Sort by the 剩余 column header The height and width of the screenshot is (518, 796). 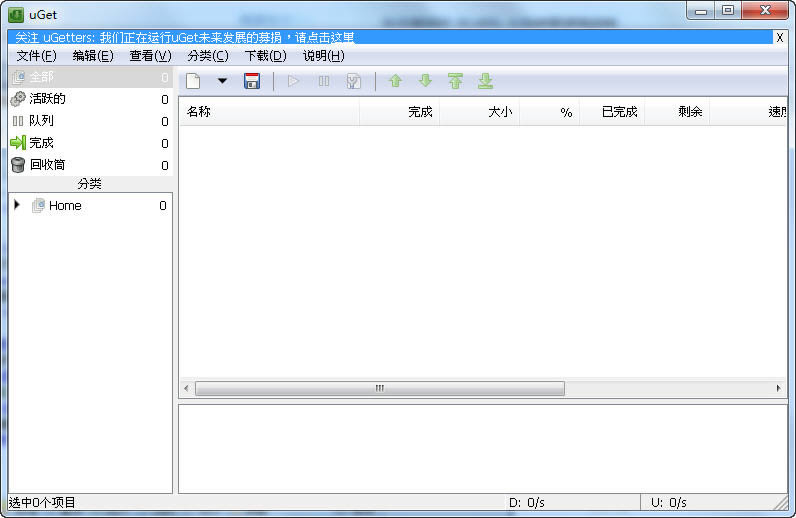coord(677,112)
